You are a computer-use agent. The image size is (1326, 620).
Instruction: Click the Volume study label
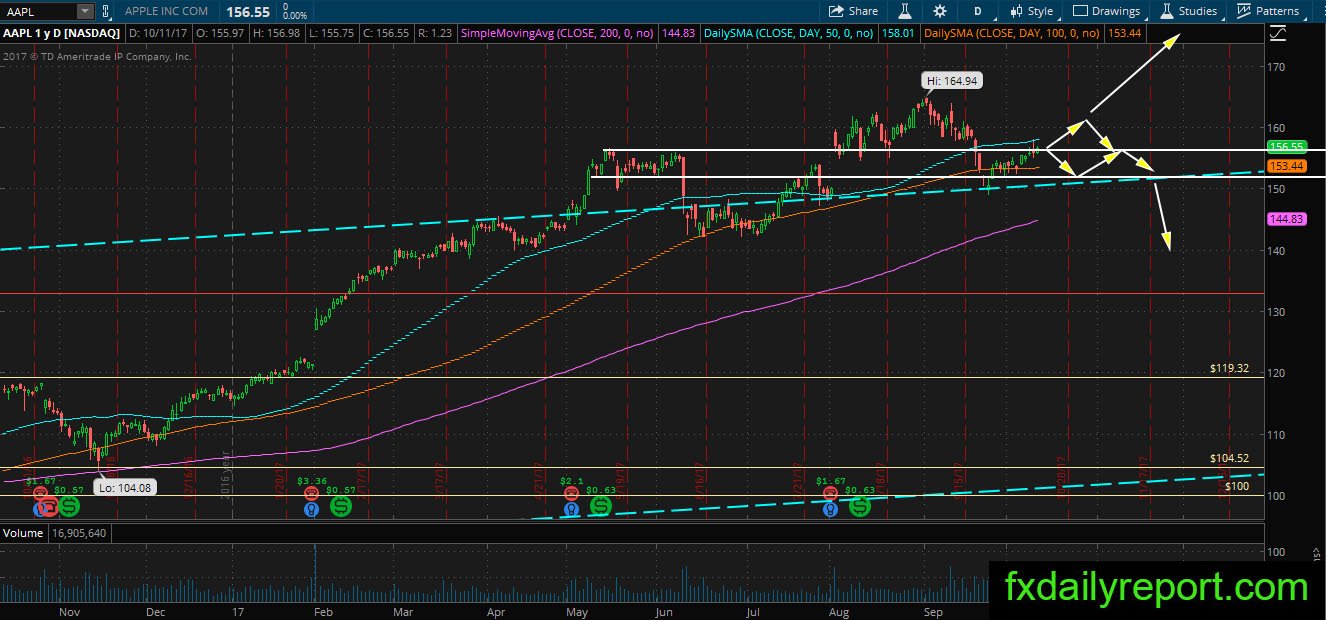click(x=23, y=533)
